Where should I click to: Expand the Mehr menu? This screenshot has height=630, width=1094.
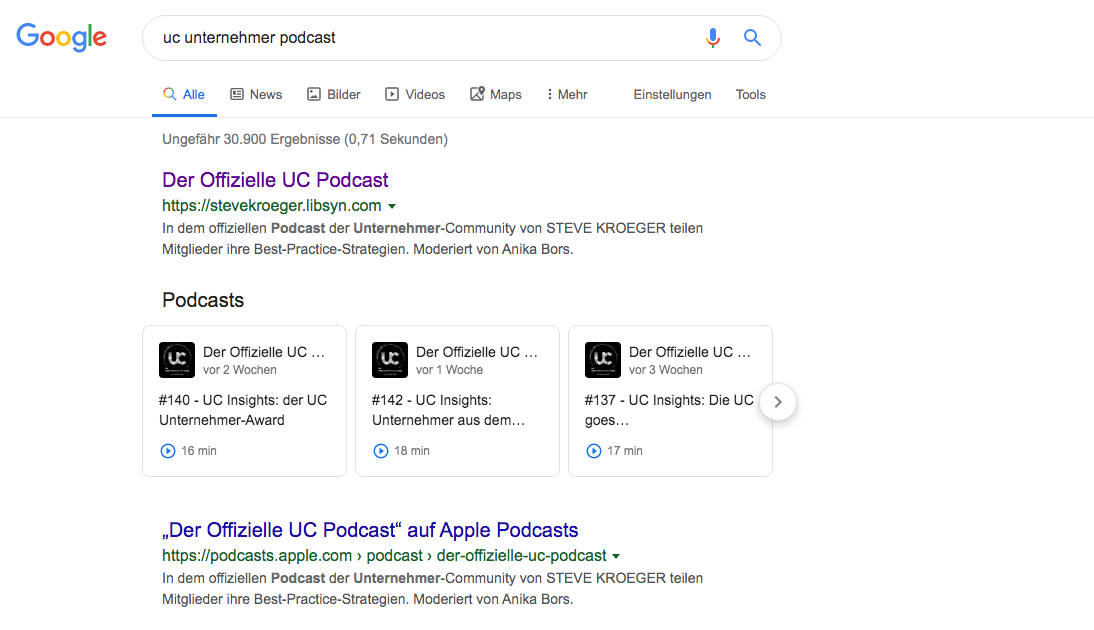(568, 94)
